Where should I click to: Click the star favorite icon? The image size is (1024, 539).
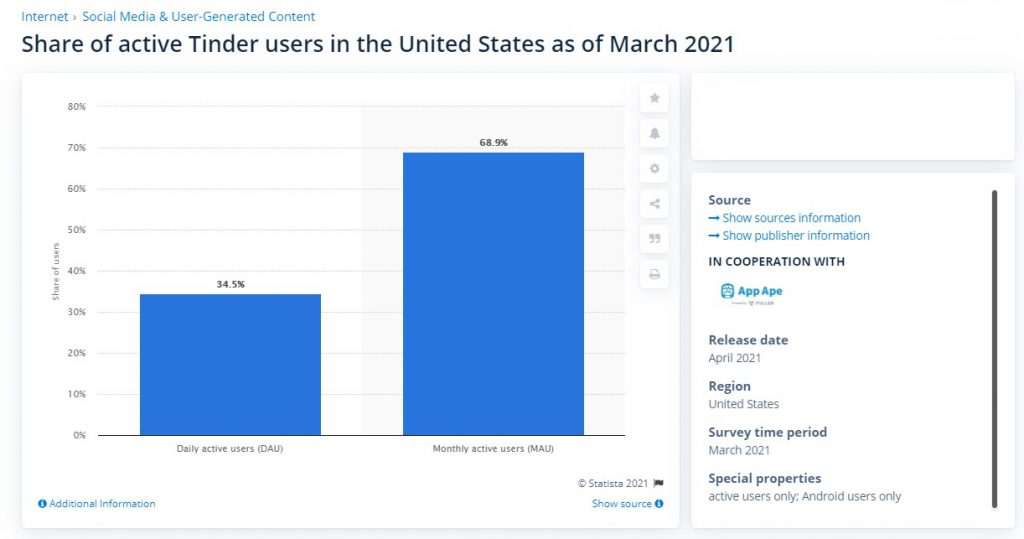(655, 98)
